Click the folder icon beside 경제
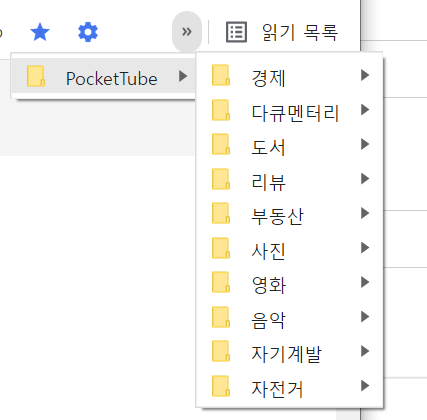The width and height of the screenshot is (427, 420). coord(221,75)
